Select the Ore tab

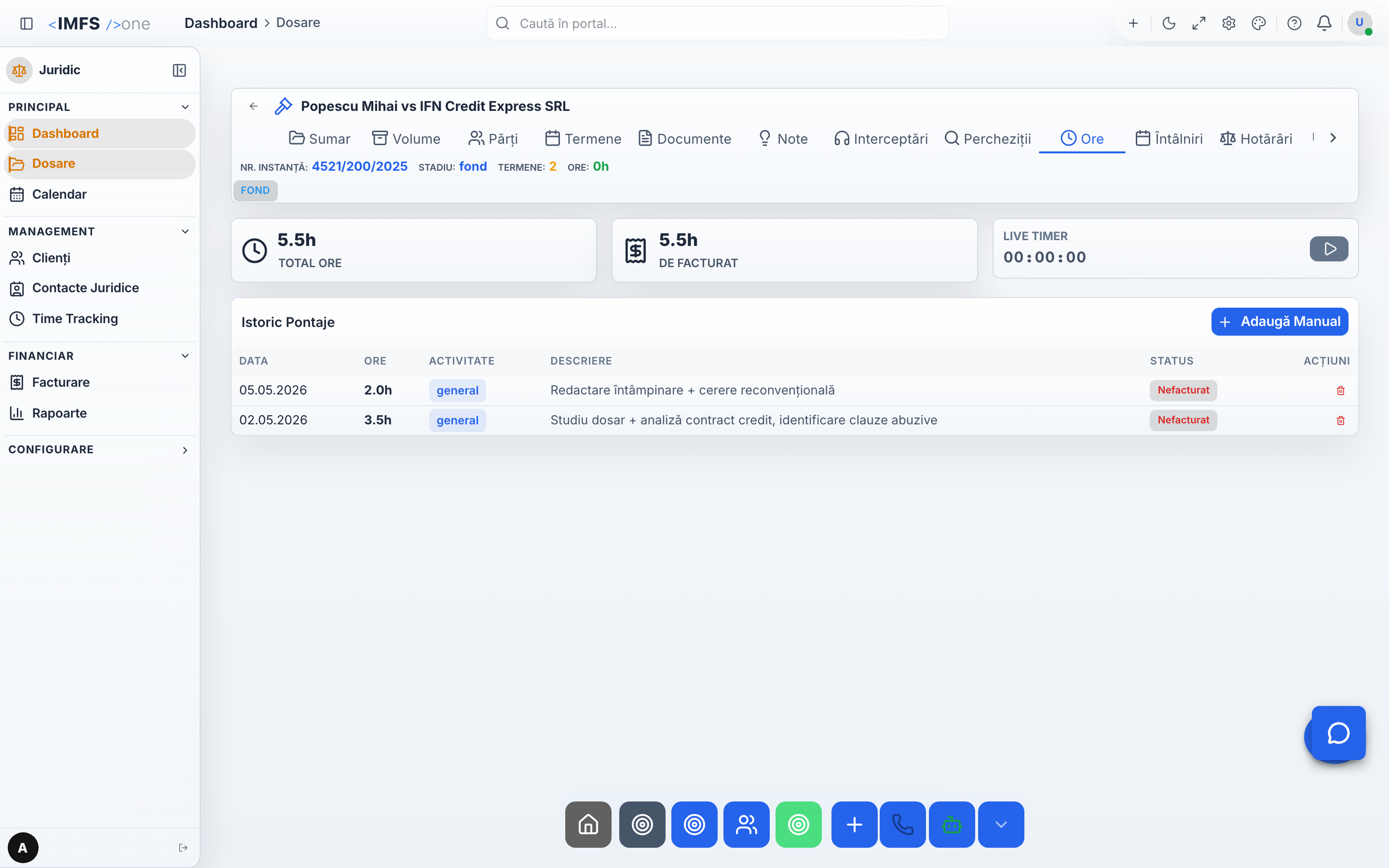coord(1082,138)
